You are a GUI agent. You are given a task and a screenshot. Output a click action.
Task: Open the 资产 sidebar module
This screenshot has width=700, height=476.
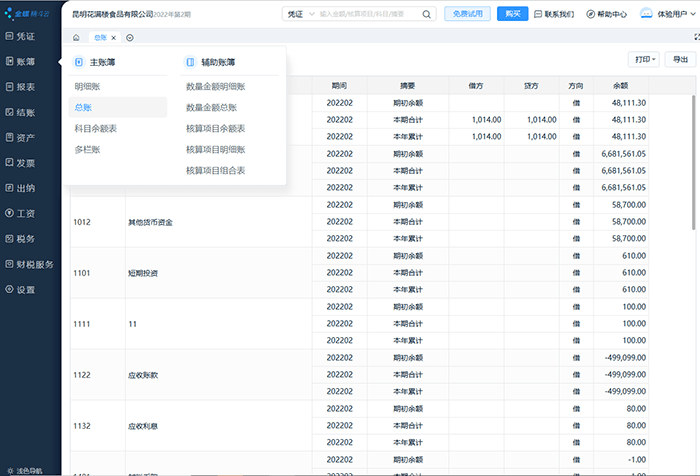click(x=20, y=138)
